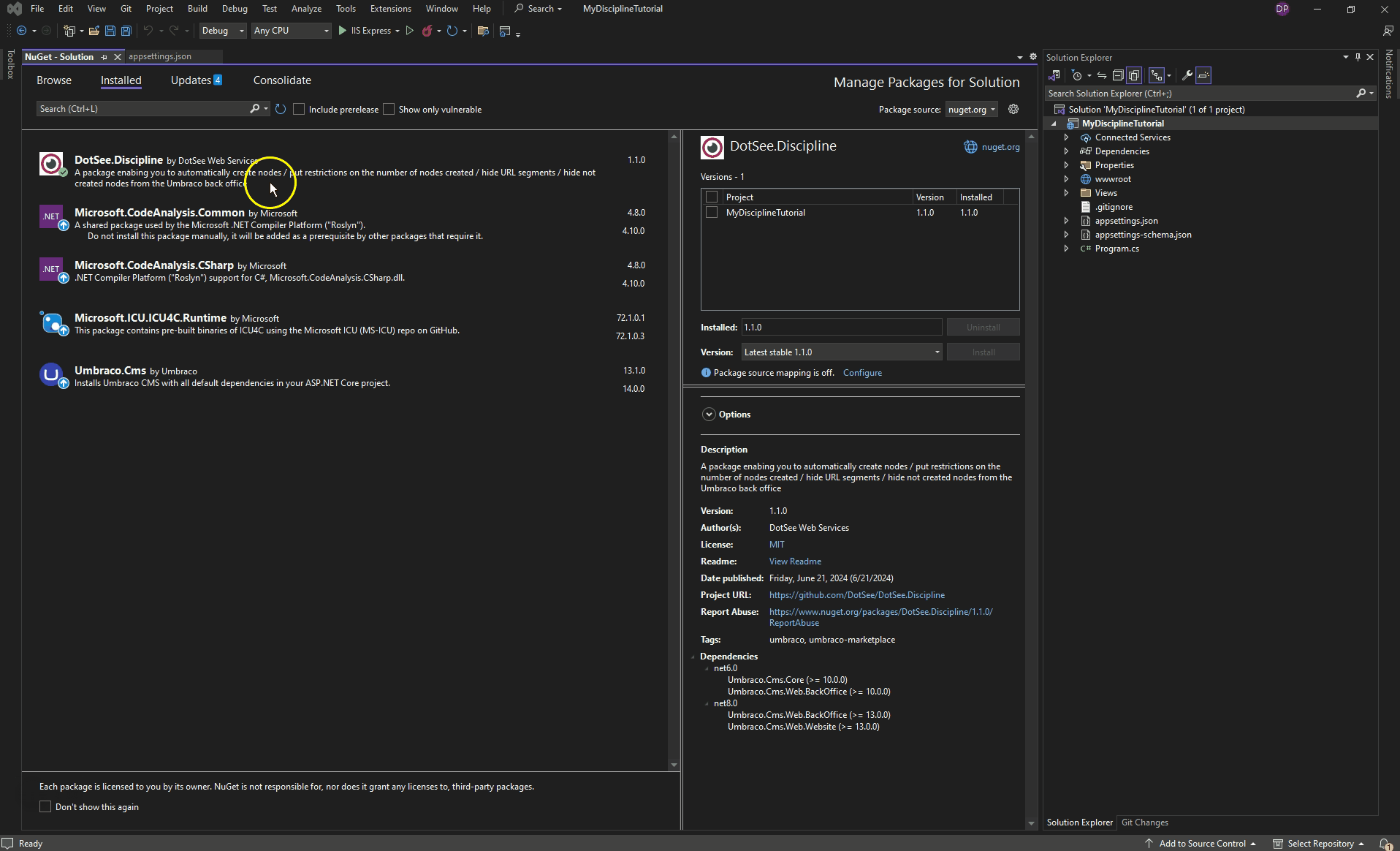Open the nuget.org package source dropdown
This screenshot has height=851, width=1400.
pyautogui.click(x=971, y=109)
